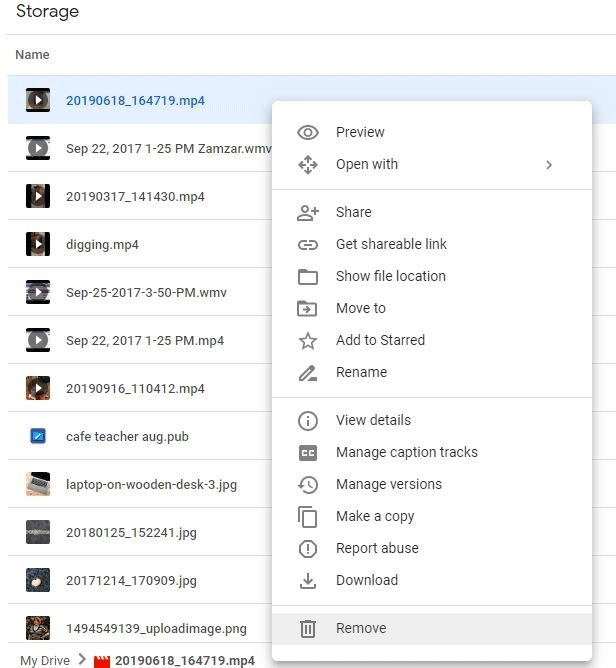Select Preview from the context menu
This screenshot has height=668, width=616.
[432, 132]
